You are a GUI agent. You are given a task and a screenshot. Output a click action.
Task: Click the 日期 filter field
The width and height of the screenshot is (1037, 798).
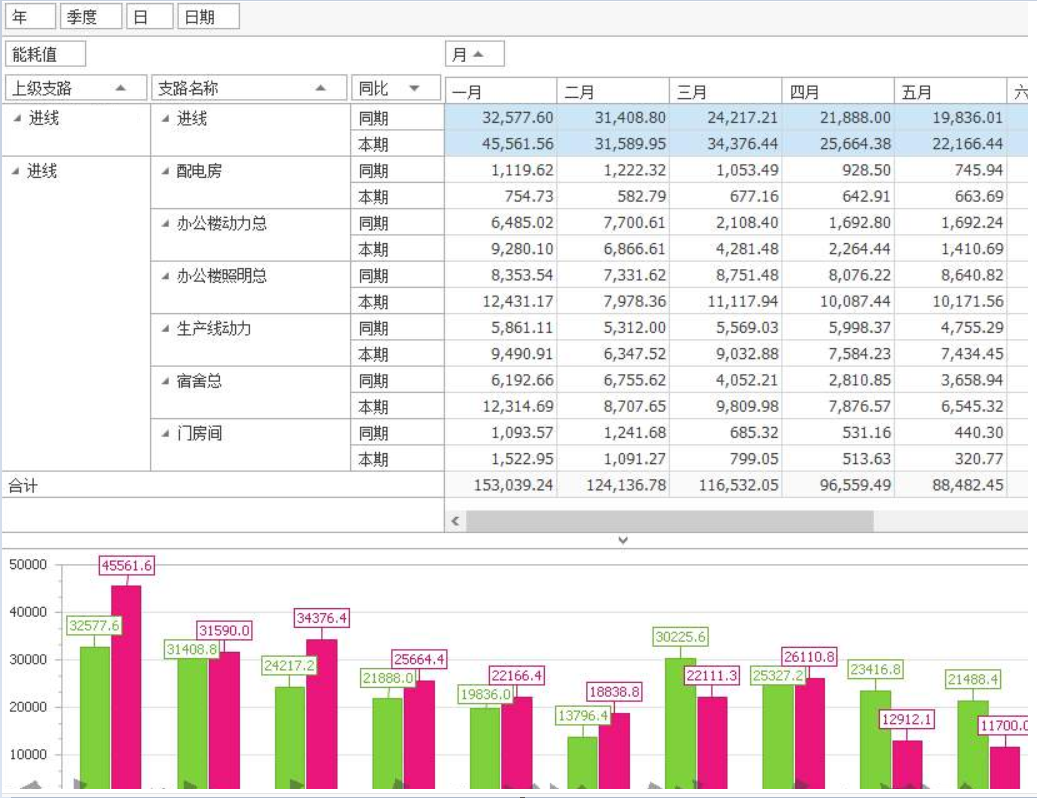click(208, 16)
